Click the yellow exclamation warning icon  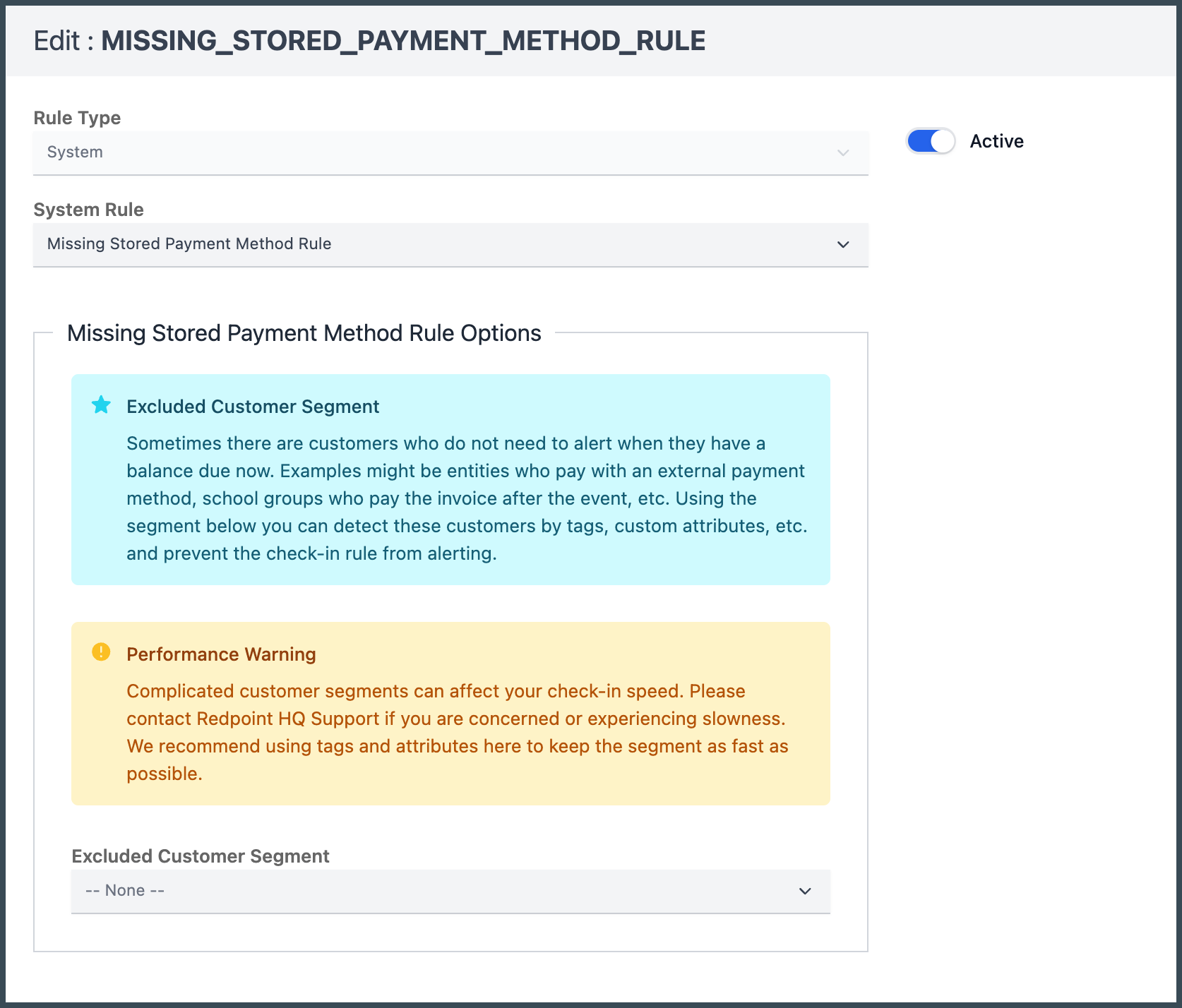pos(101,652)
